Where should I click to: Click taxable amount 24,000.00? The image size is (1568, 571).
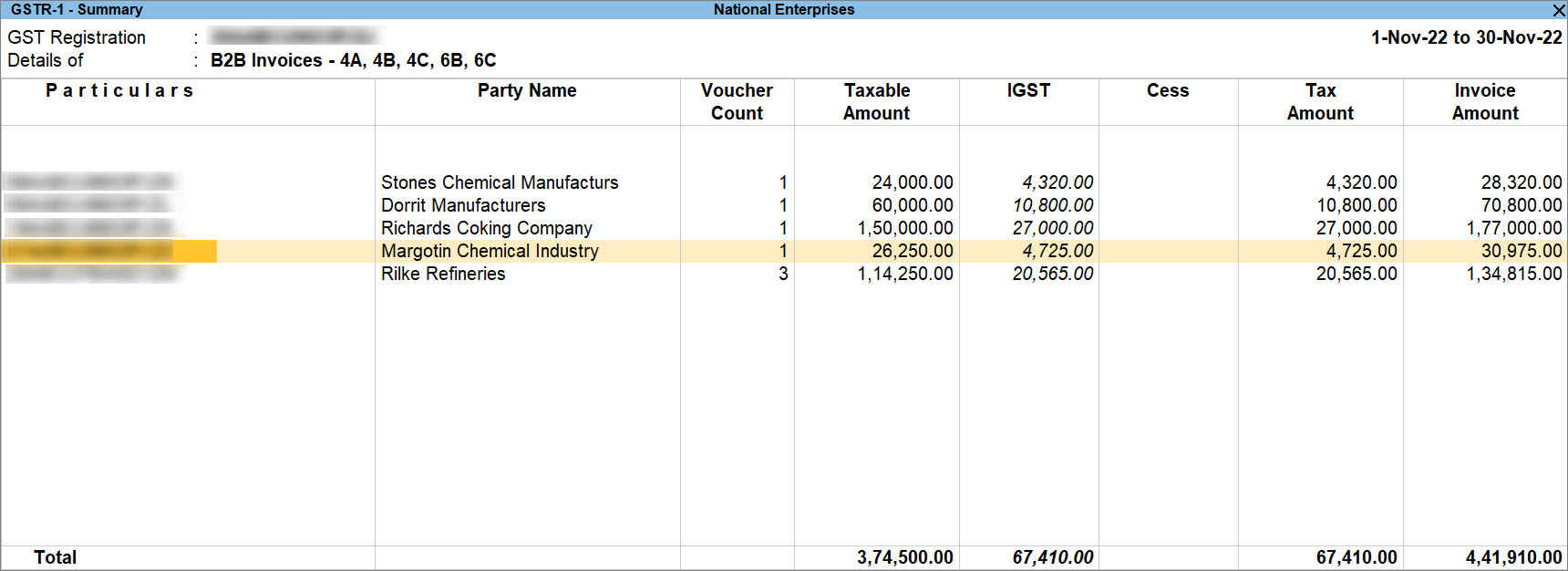pyautogui.click(x=913, y=182)
